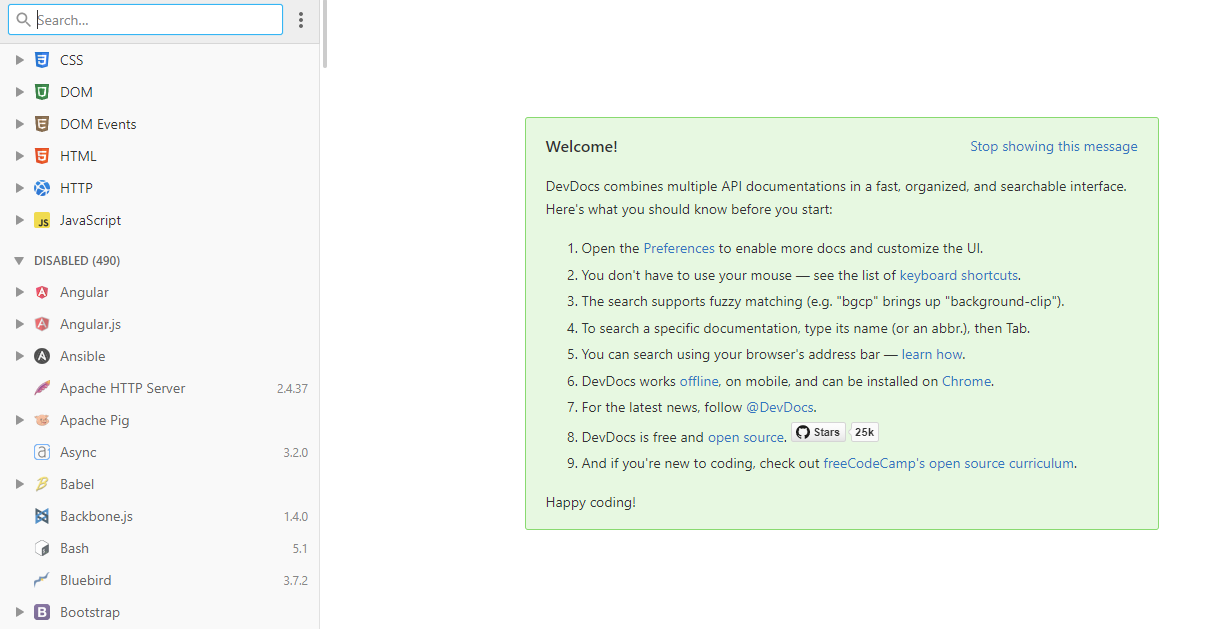This screenshot has width=1210, height=629.
Task: Expand the Apache Pig arrow
Action: (19, 420)
